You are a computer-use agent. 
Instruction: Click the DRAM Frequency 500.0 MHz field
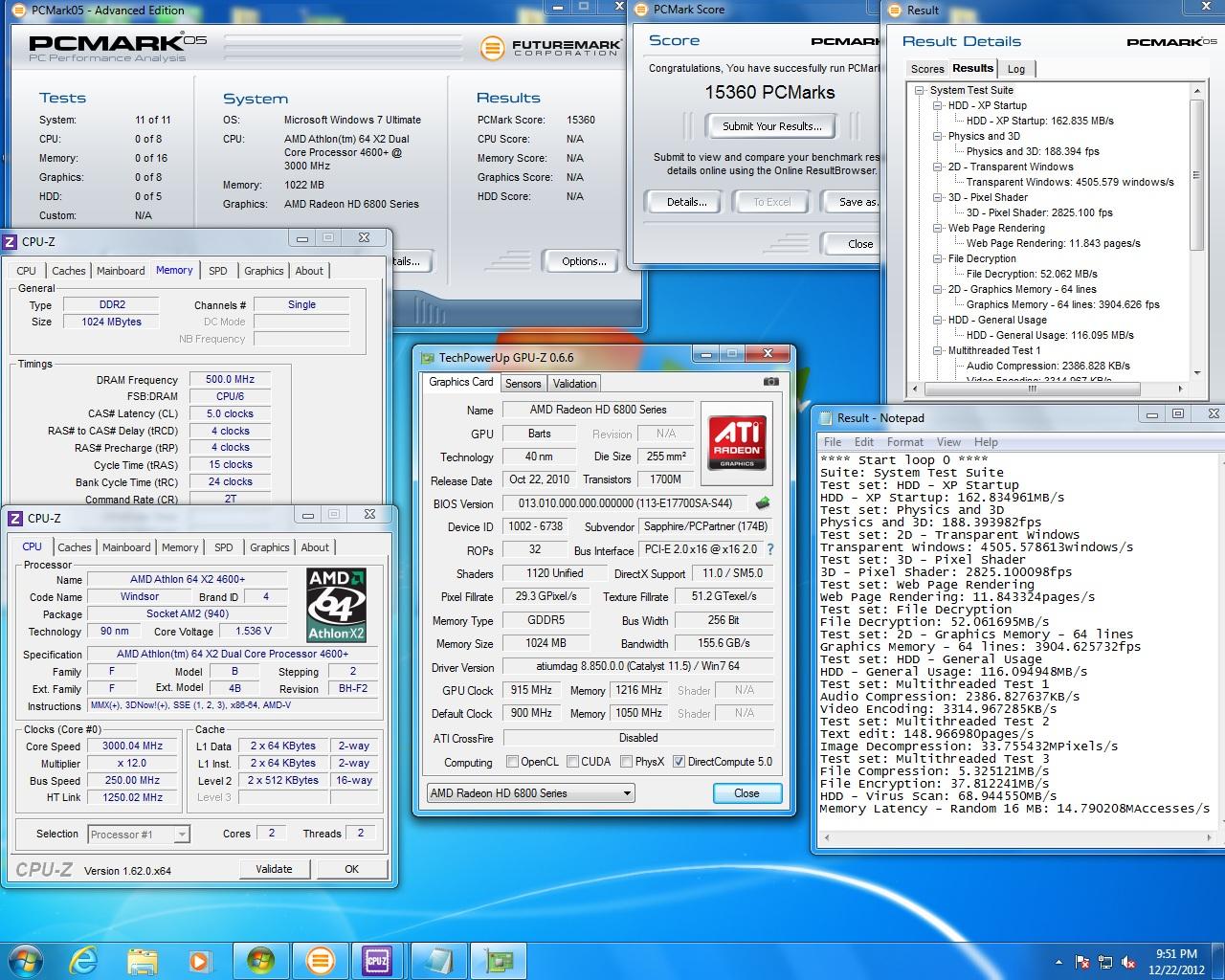[230, 379]
